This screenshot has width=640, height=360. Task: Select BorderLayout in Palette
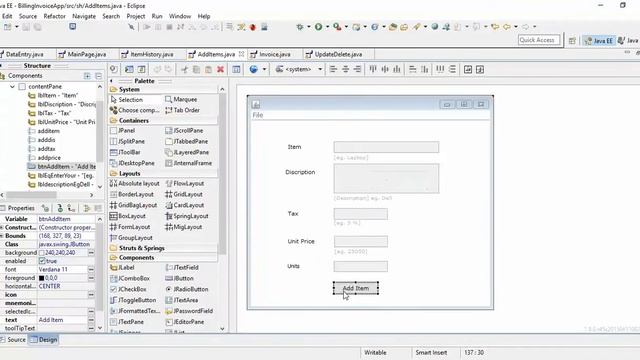click(x=132, y=194)
